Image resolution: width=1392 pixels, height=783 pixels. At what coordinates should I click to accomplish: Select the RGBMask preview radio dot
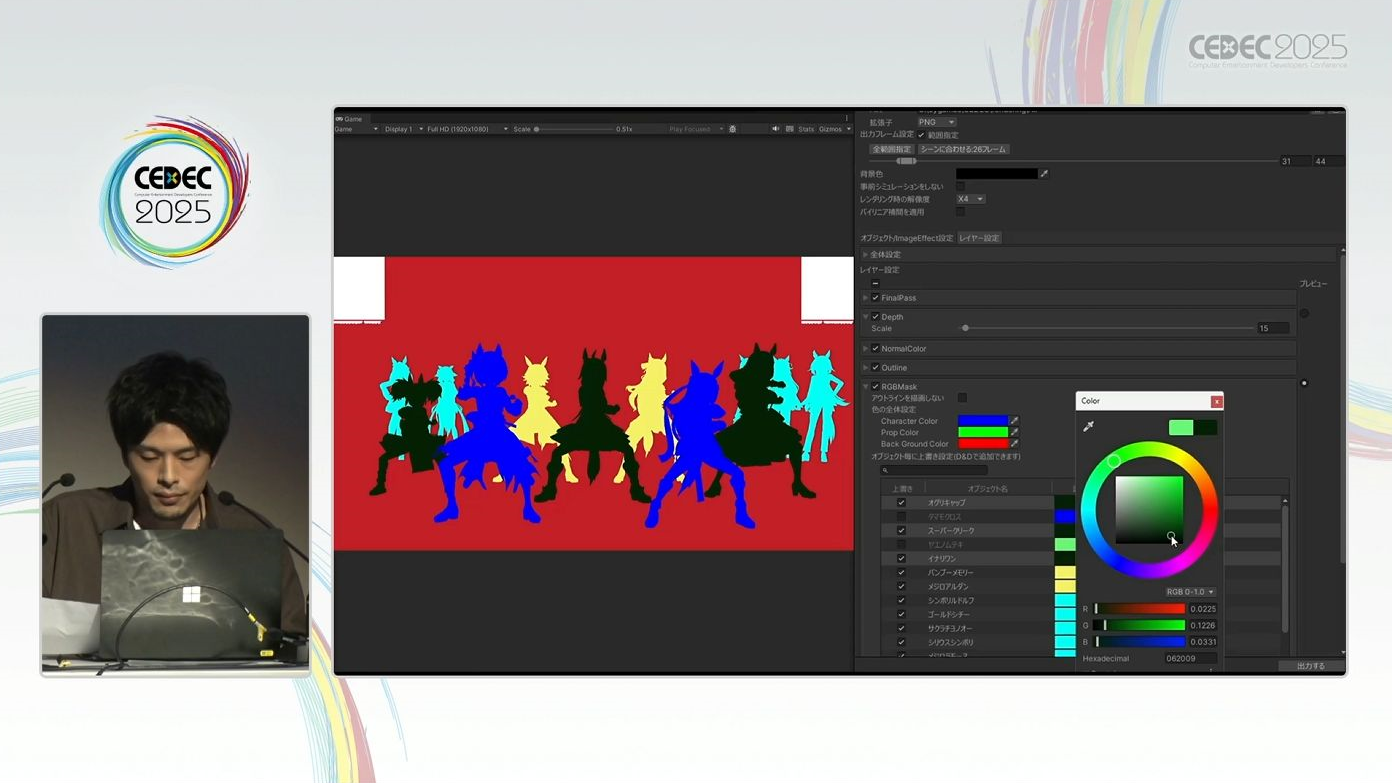click(1304, 383)
